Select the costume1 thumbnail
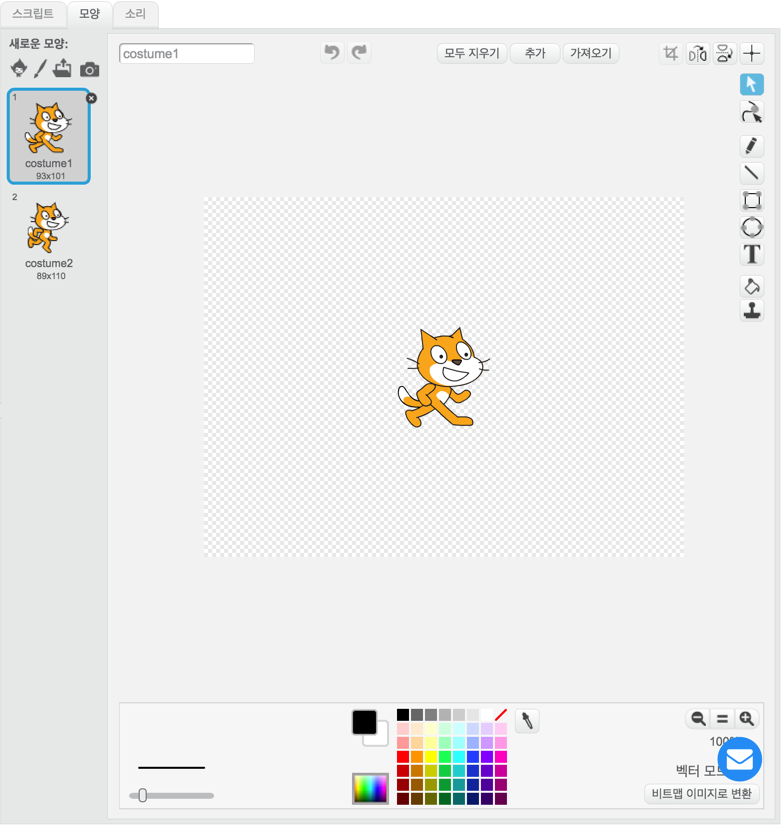The width and height of the screenshot is (782, 825). [x=49, y=136]
